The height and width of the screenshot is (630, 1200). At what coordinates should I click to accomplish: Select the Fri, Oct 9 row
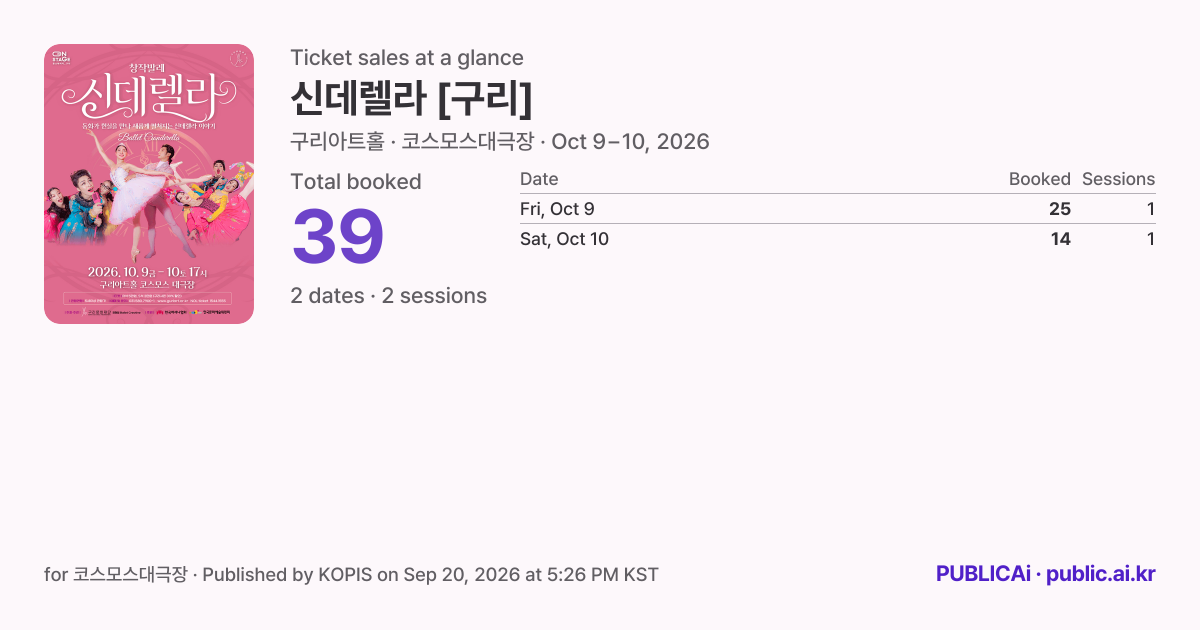click(837, 209)
